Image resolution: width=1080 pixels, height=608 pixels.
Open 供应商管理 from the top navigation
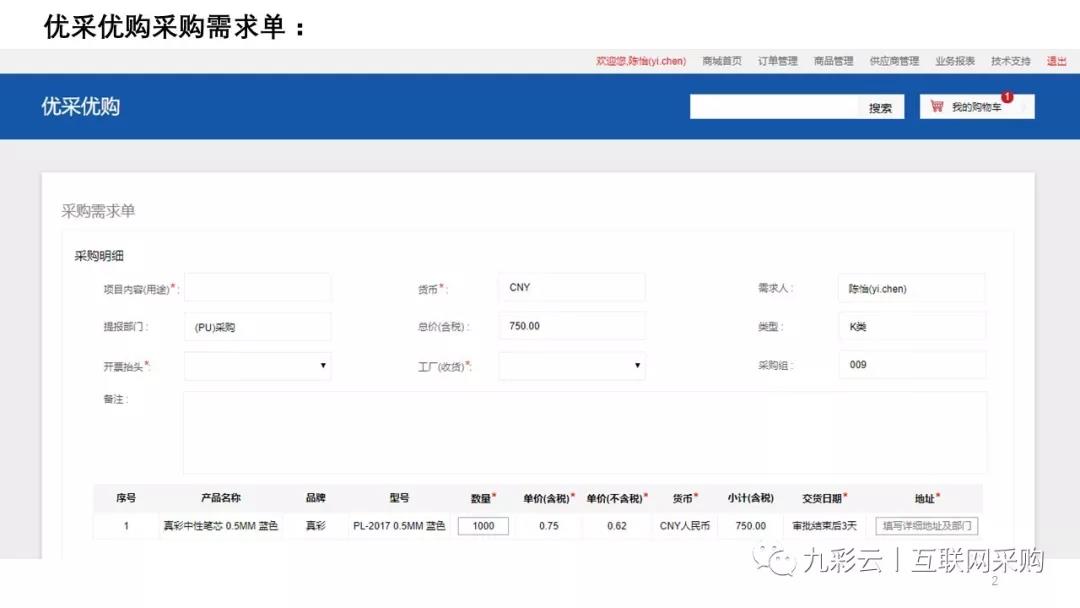pos(894,61)
